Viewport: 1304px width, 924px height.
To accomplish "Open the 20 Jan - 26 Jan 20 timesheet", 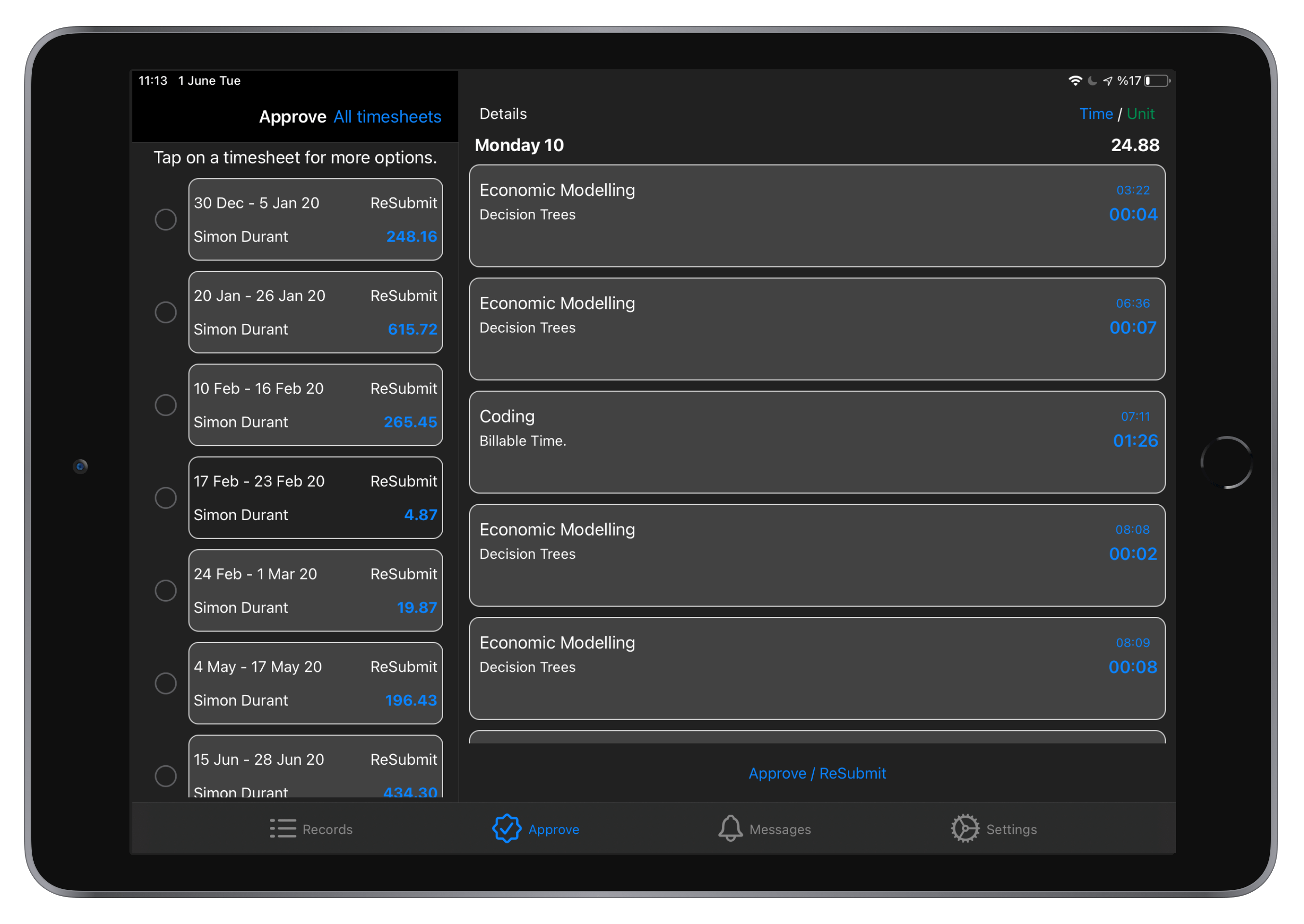I will 316,312.
